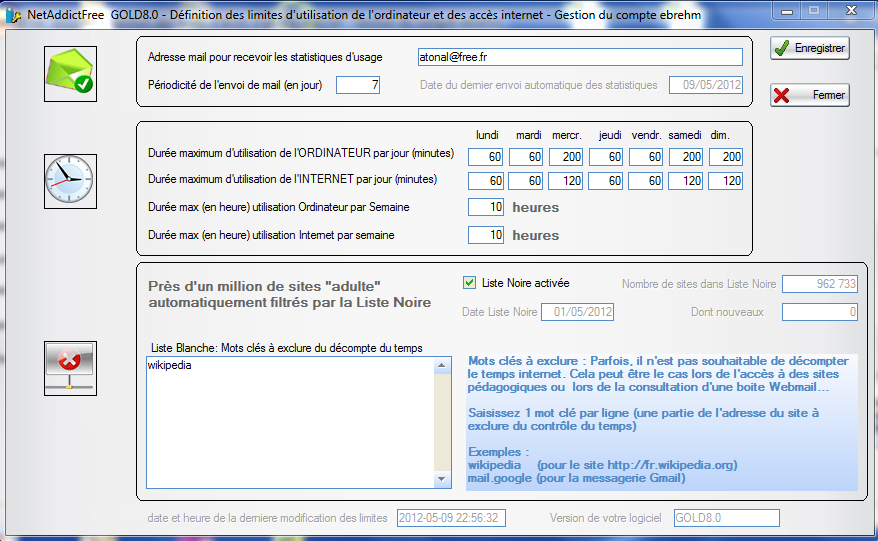Disable the Liste Noire activée checkbox
The image size is (878, 541).
(470, 283)
